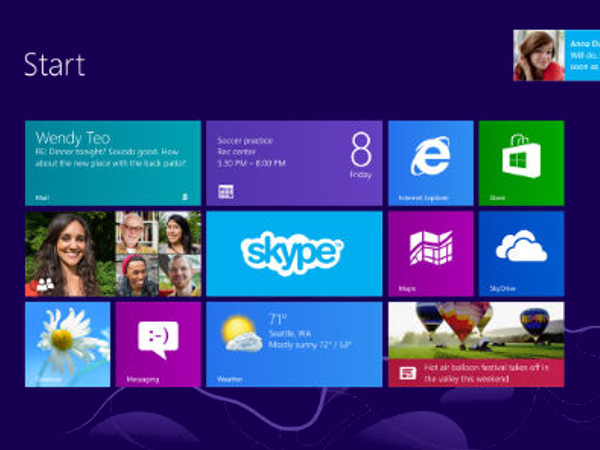The width and height of the screenshot is (600, 450).
Task: Open the Maps tile
Action: [x=431, y=254]
